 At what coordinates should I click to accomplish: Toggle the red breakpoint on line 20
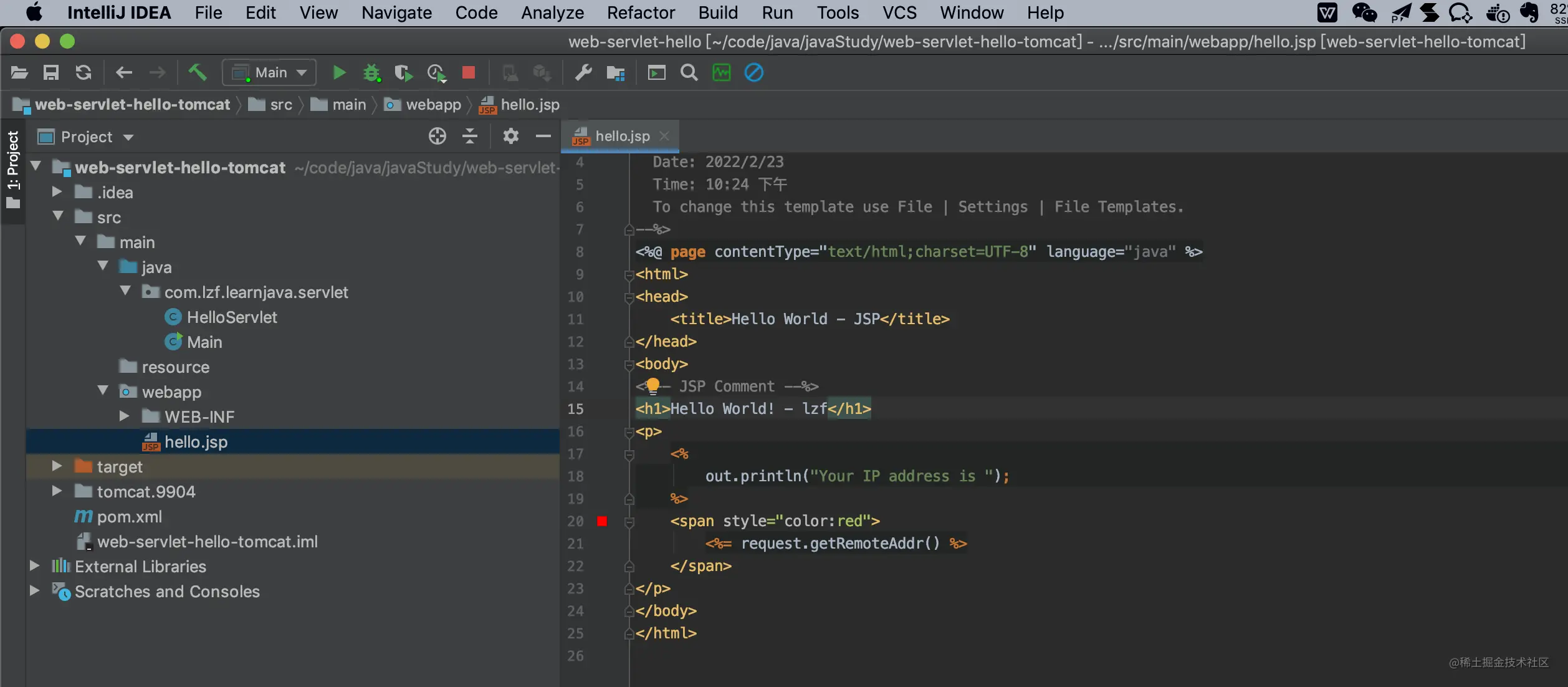pos(602,521)
